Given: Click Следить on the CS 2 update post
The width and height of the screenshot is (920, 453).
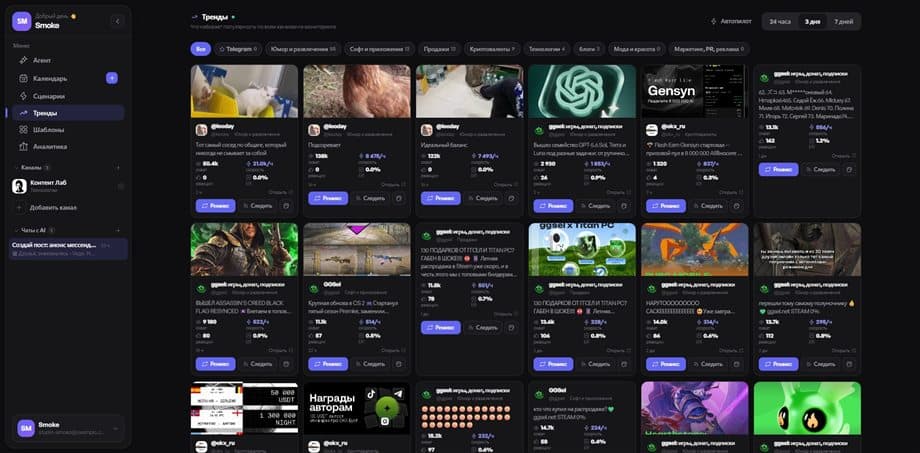Looking at the screenshot, I should (x=370, y=364).
